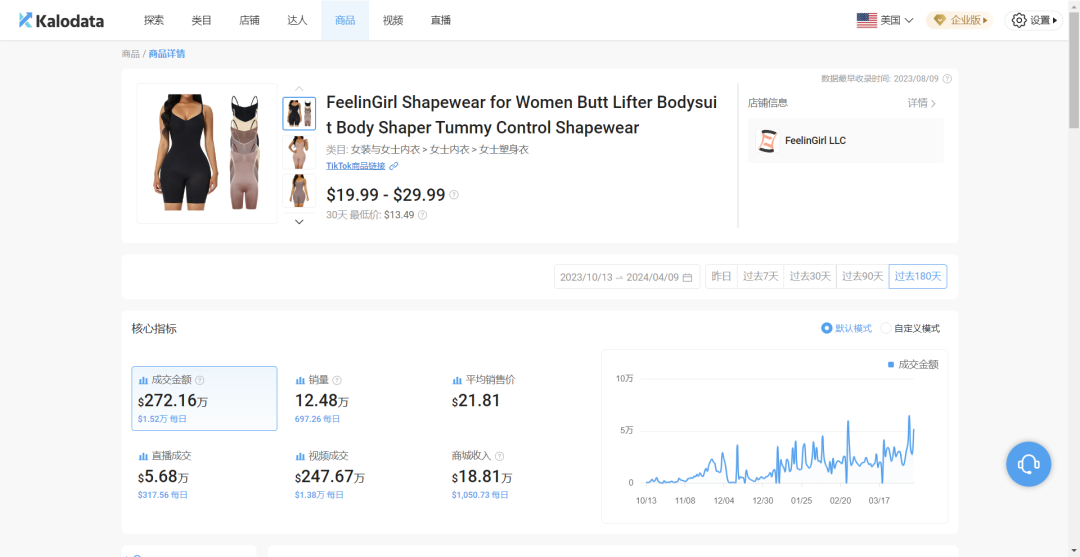Click bar chart icon of 视频成交

pos(300,456)
